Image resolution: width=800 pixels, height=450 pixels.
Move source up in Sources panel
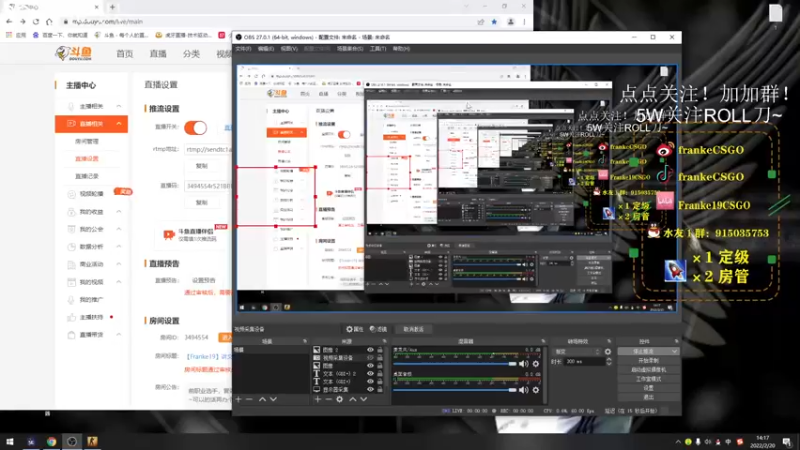pyautogui.click(x=353, y=399)
